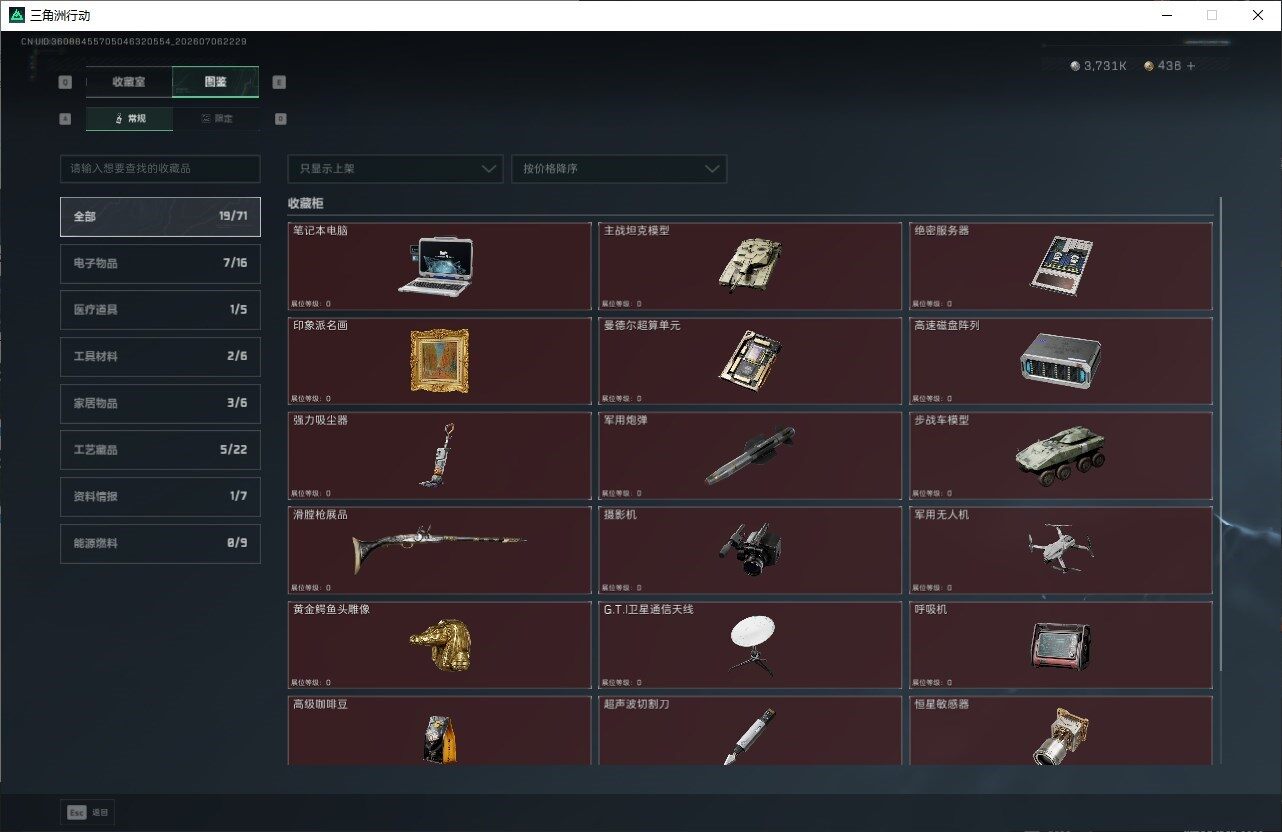Click the impressionist painting icon
This screenshot has height=832, width=1282.
tap(439, 360)
